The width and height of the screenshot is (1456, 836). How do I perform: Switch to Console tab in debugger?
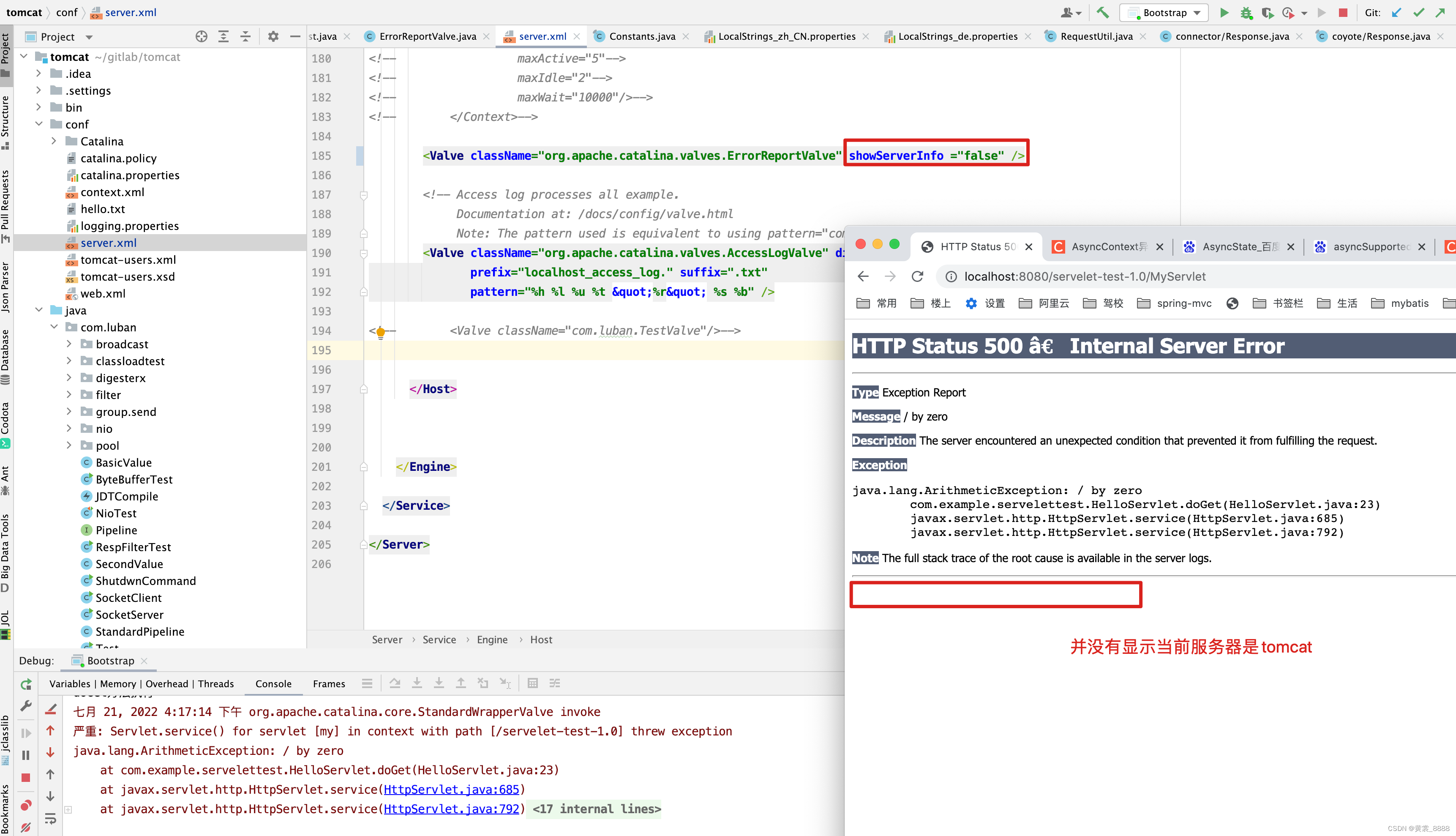coord(273,684)
